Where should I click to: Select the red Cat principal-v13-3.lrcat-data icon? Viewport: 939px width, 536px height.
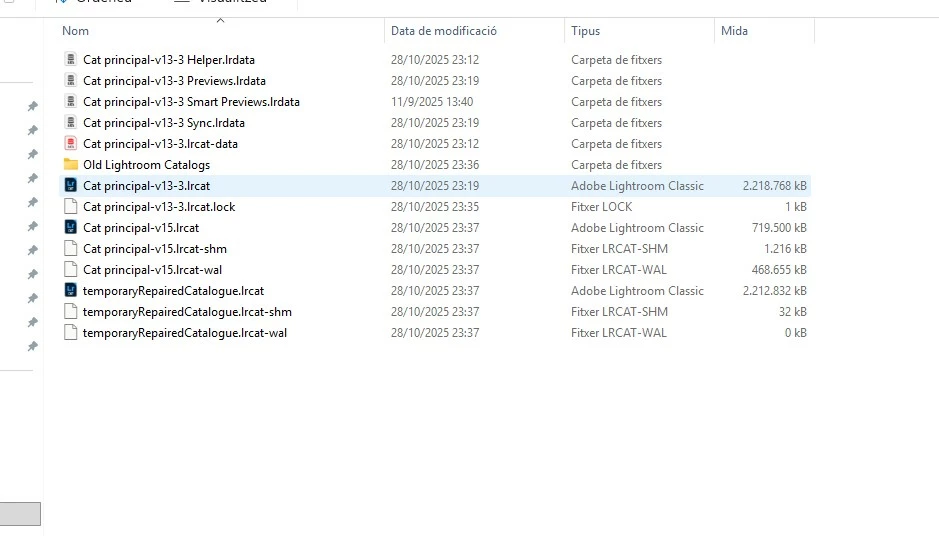point(71,143)
